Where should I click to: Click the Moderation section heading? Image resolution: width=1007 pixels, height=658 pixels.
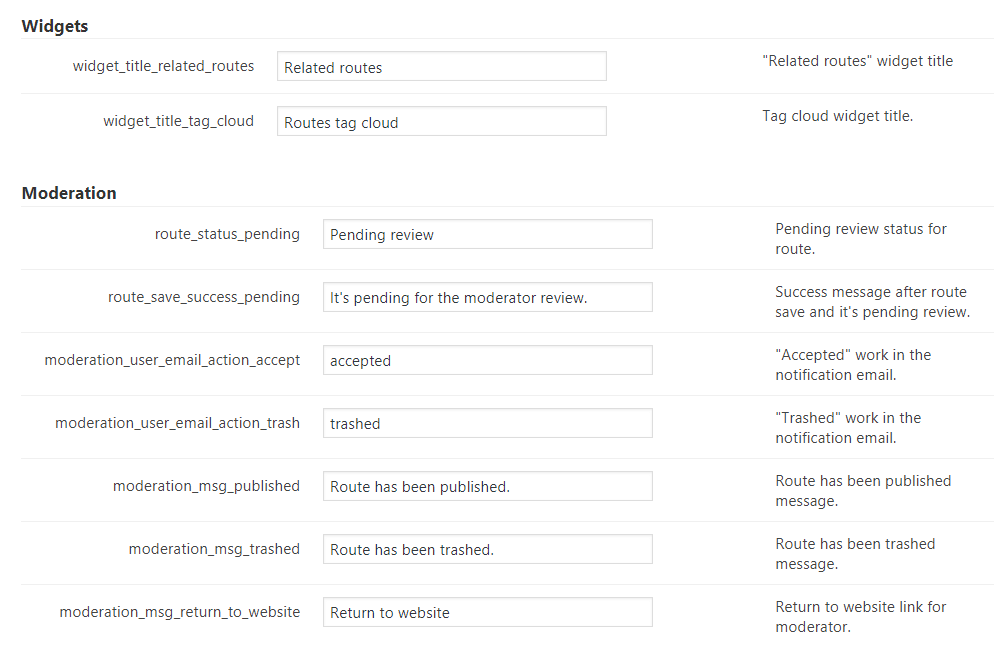pyautogui.click(x=69, y=193)
